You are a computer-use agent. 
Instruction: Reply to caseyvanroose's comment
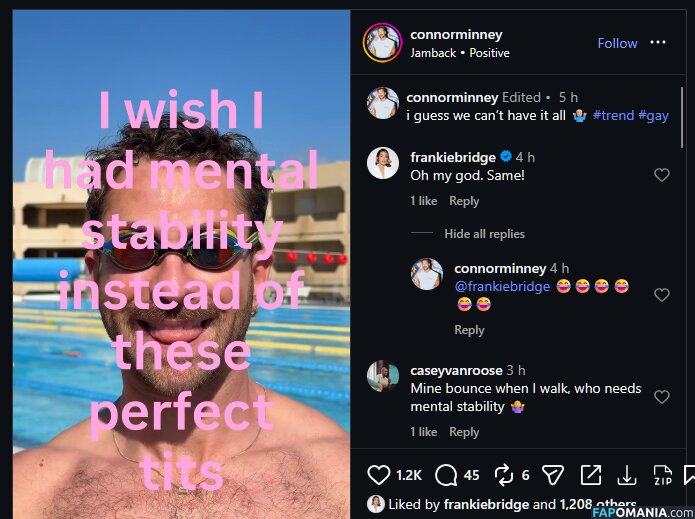coord(464,432)
